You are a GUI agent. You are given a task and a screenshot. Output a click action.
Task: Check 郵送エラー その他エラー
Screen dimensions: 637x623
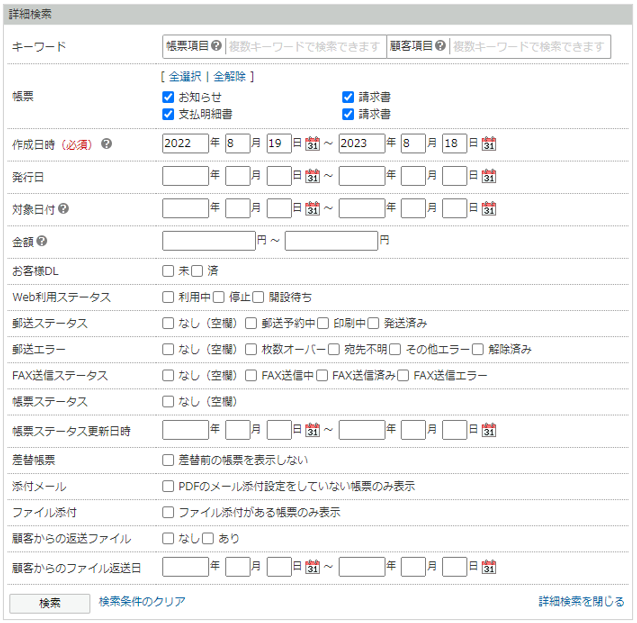(395, 349)
